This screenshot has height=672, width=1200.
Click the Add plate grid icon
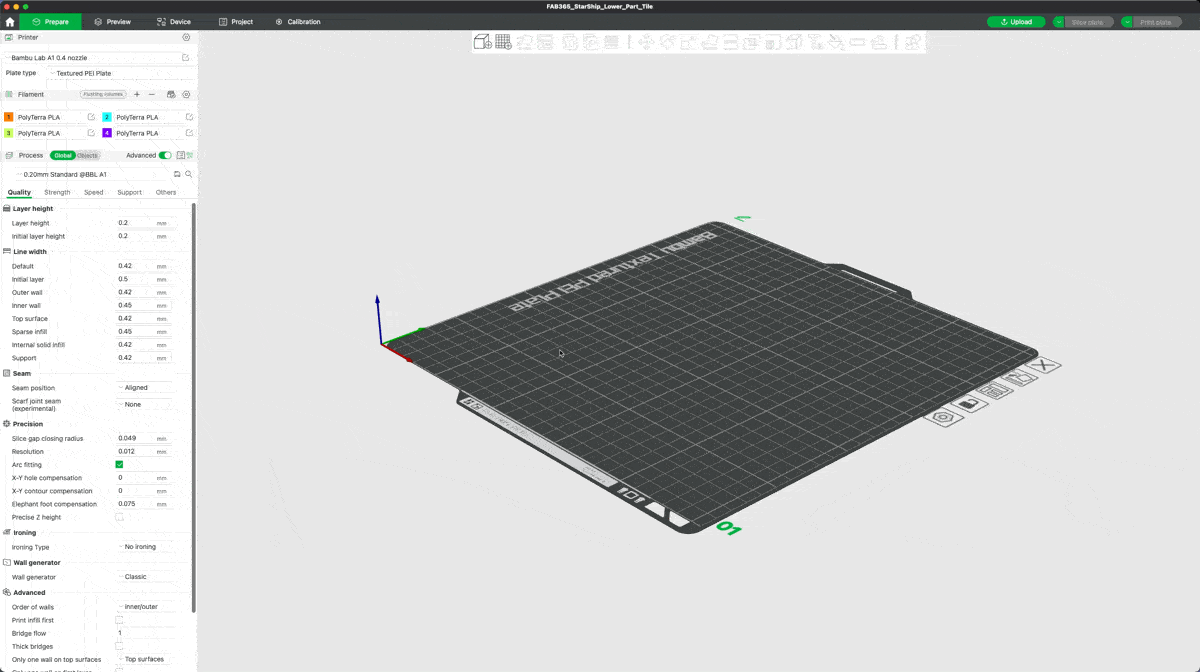[503, 42]
